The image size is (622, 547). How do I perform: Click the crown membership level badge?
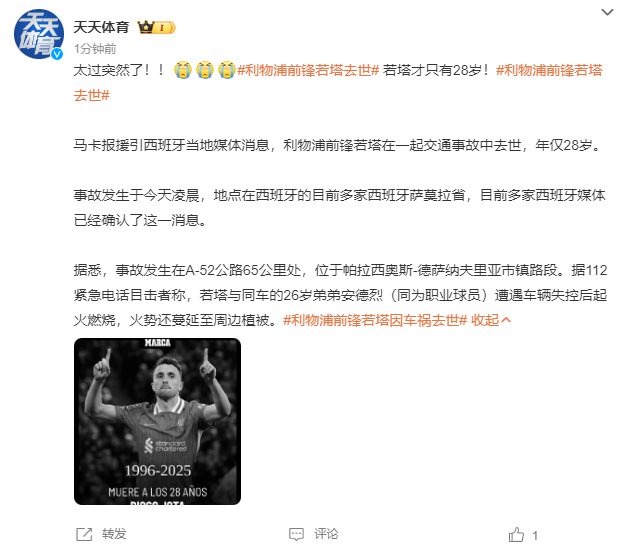156,27
